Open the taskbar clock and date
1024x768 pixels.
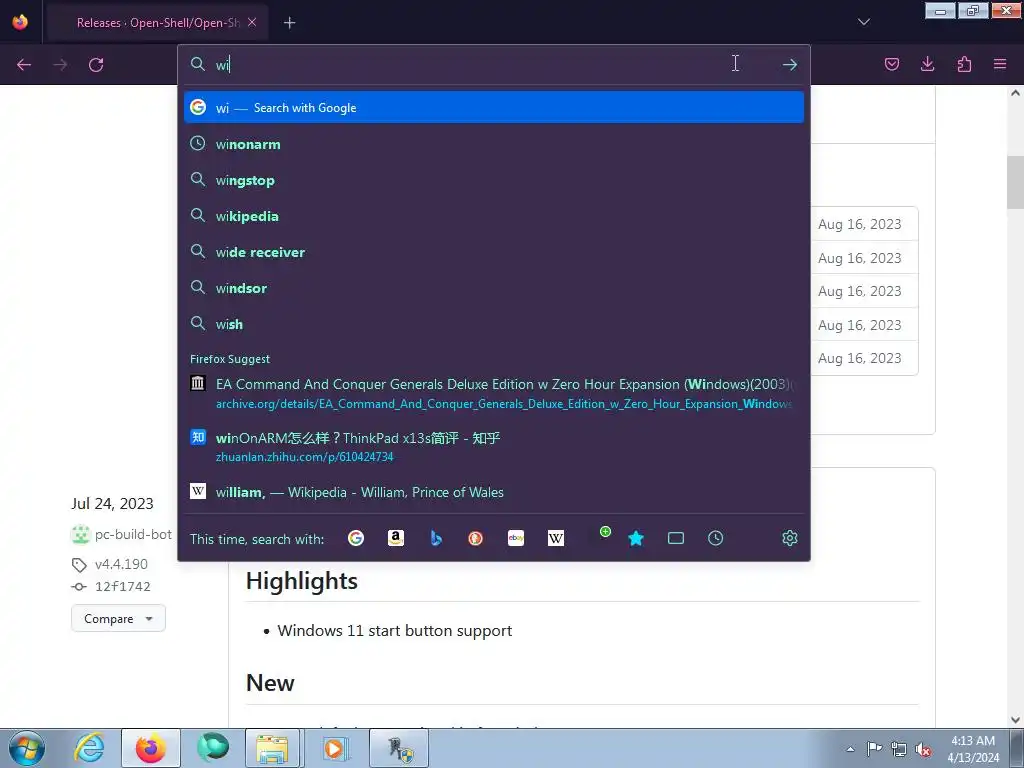[973, 749]
